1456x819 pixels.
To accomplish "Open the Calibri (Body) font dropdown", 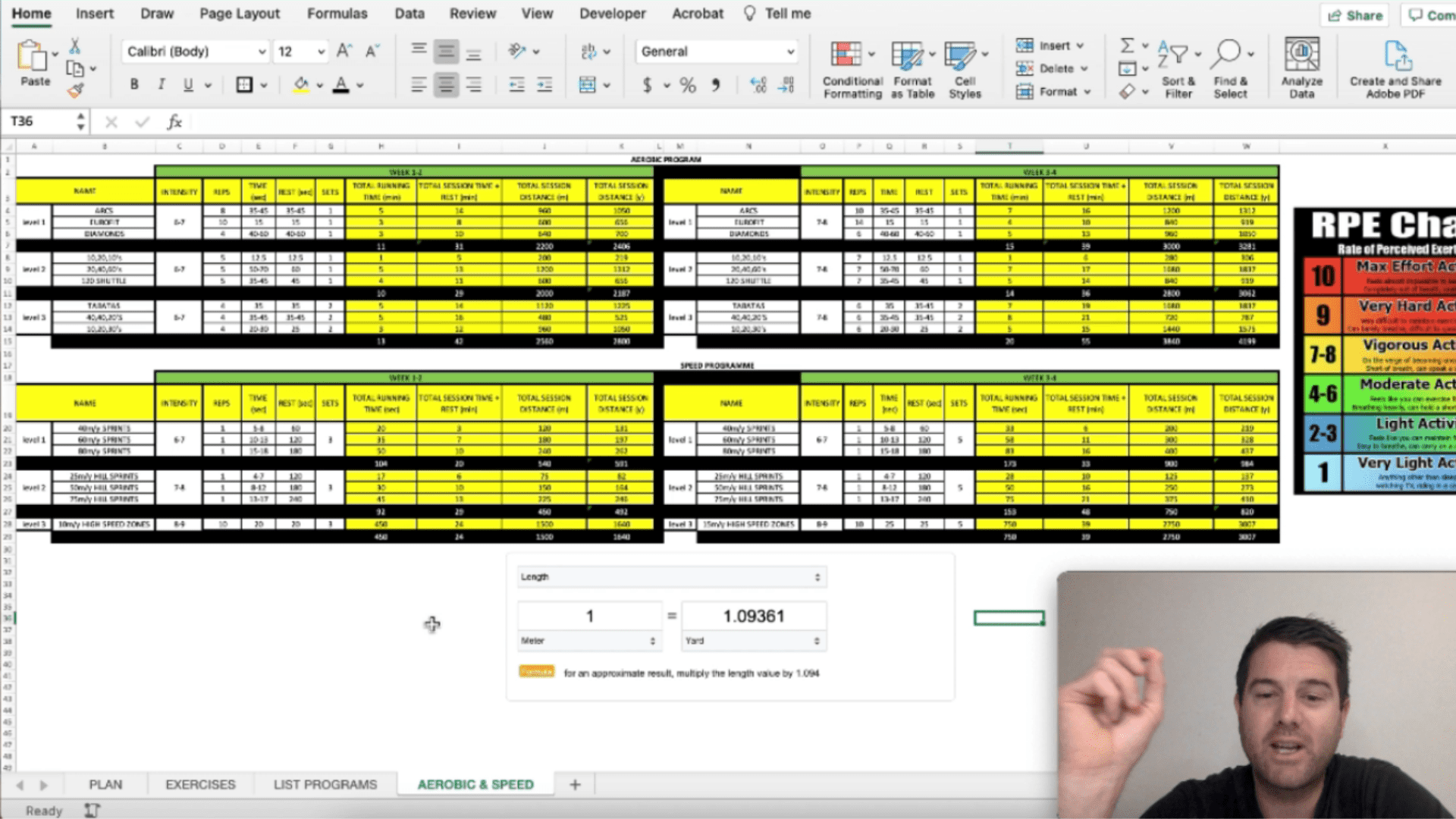I will click(262, 52).
